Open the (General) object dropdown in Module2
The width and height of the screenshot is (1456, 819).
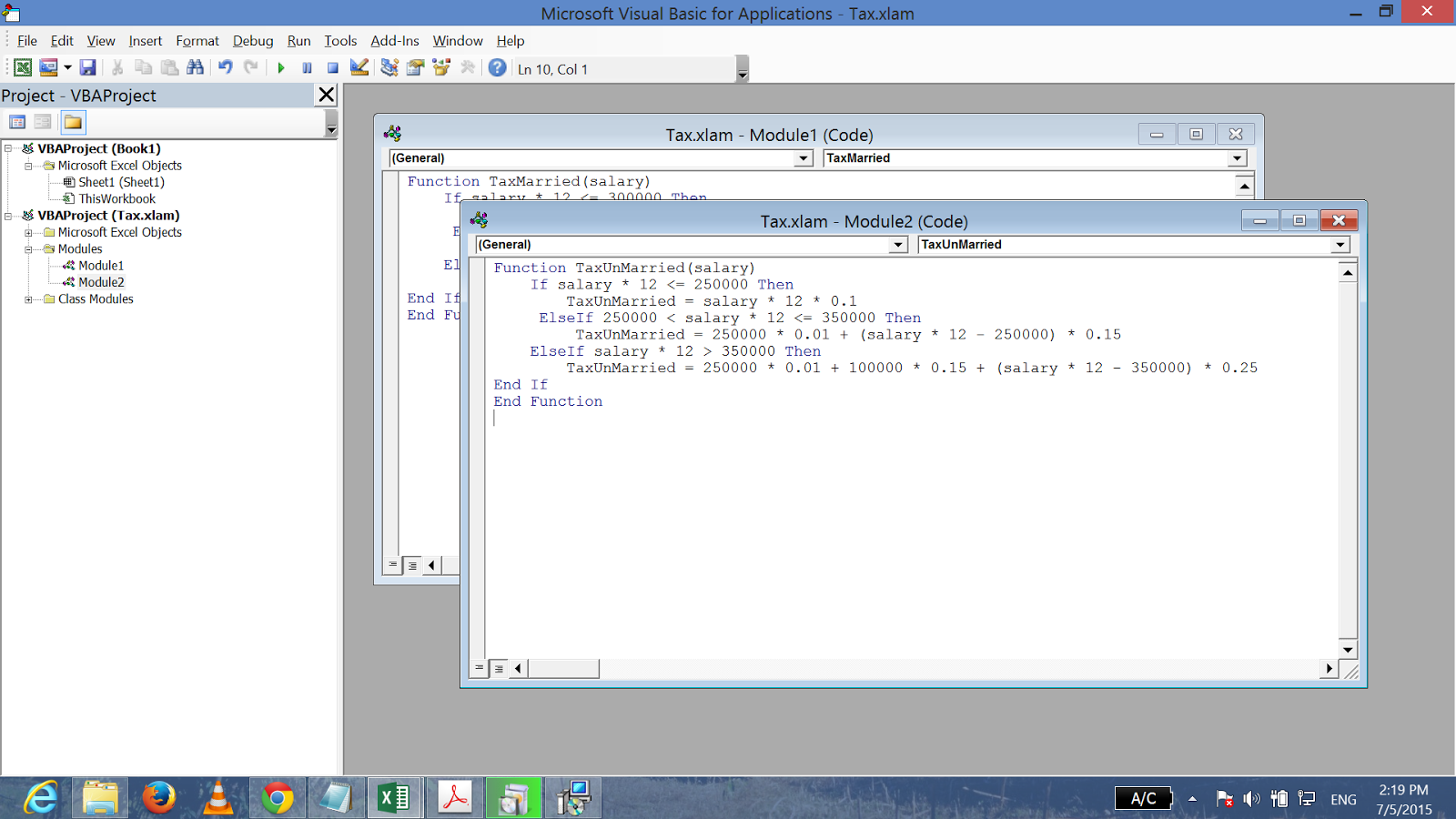pos(898,245)
